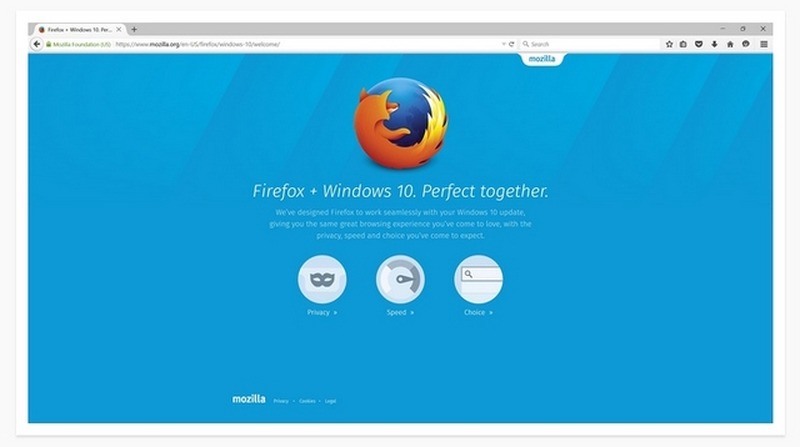Click the Privacy mask circle icon
The width and height of the screenshot is (800, 447).
point(322,280)
